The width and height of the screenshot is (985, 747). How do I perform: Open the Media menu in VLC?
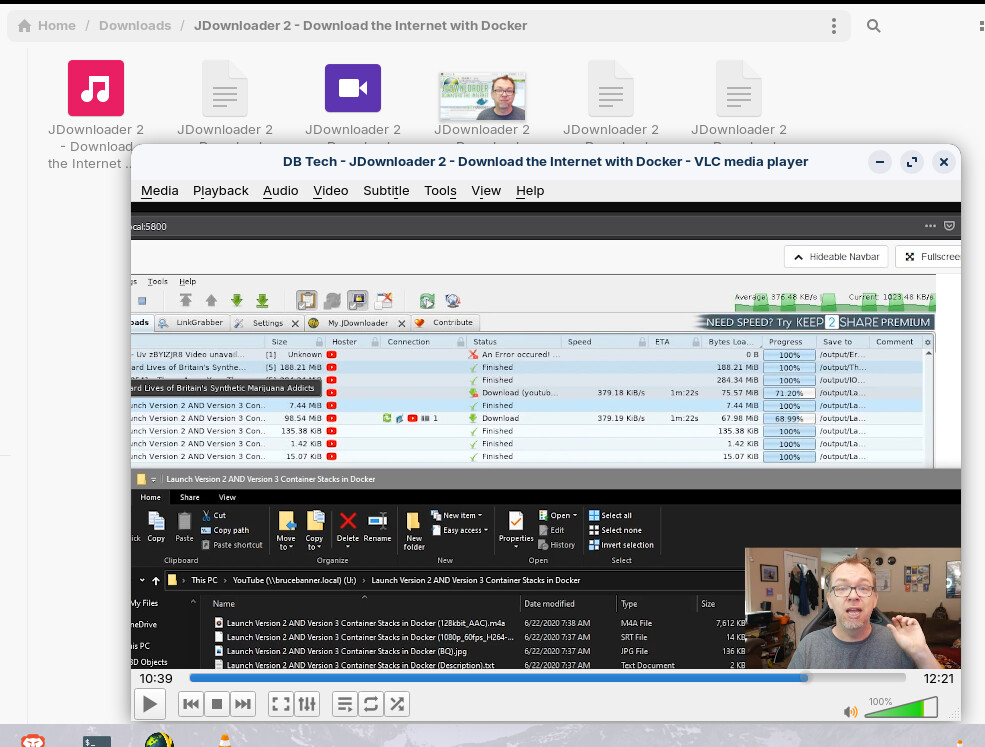pyautogui.click(x=160, y=191)
